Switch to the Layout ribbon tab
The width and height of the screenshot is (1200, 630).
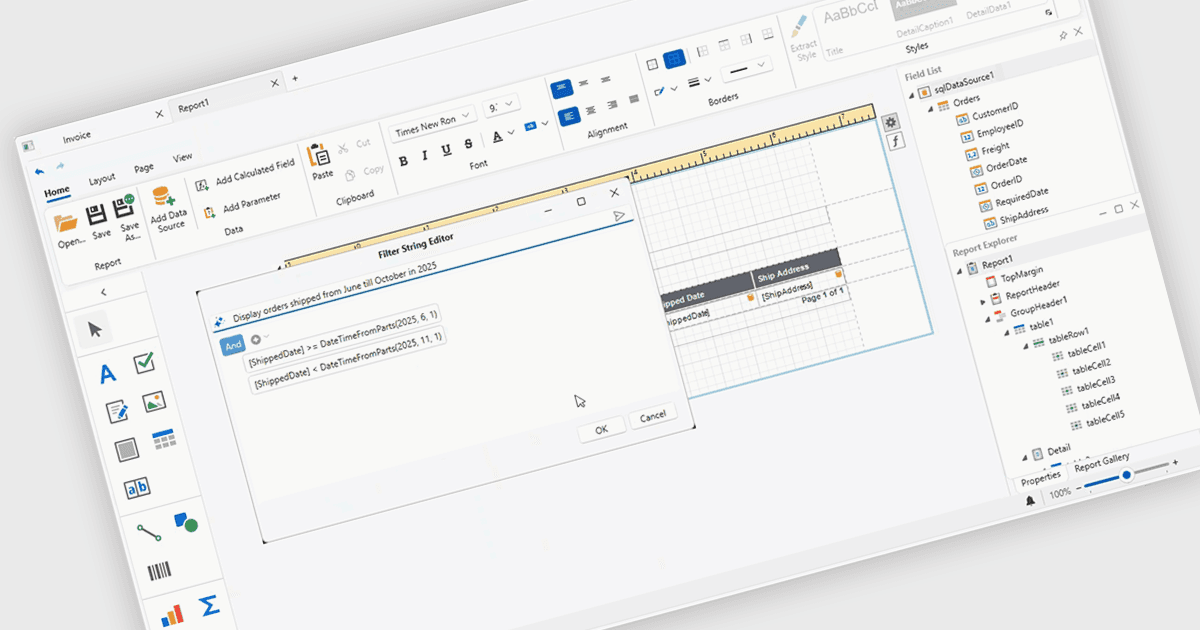tap(102, 179)
